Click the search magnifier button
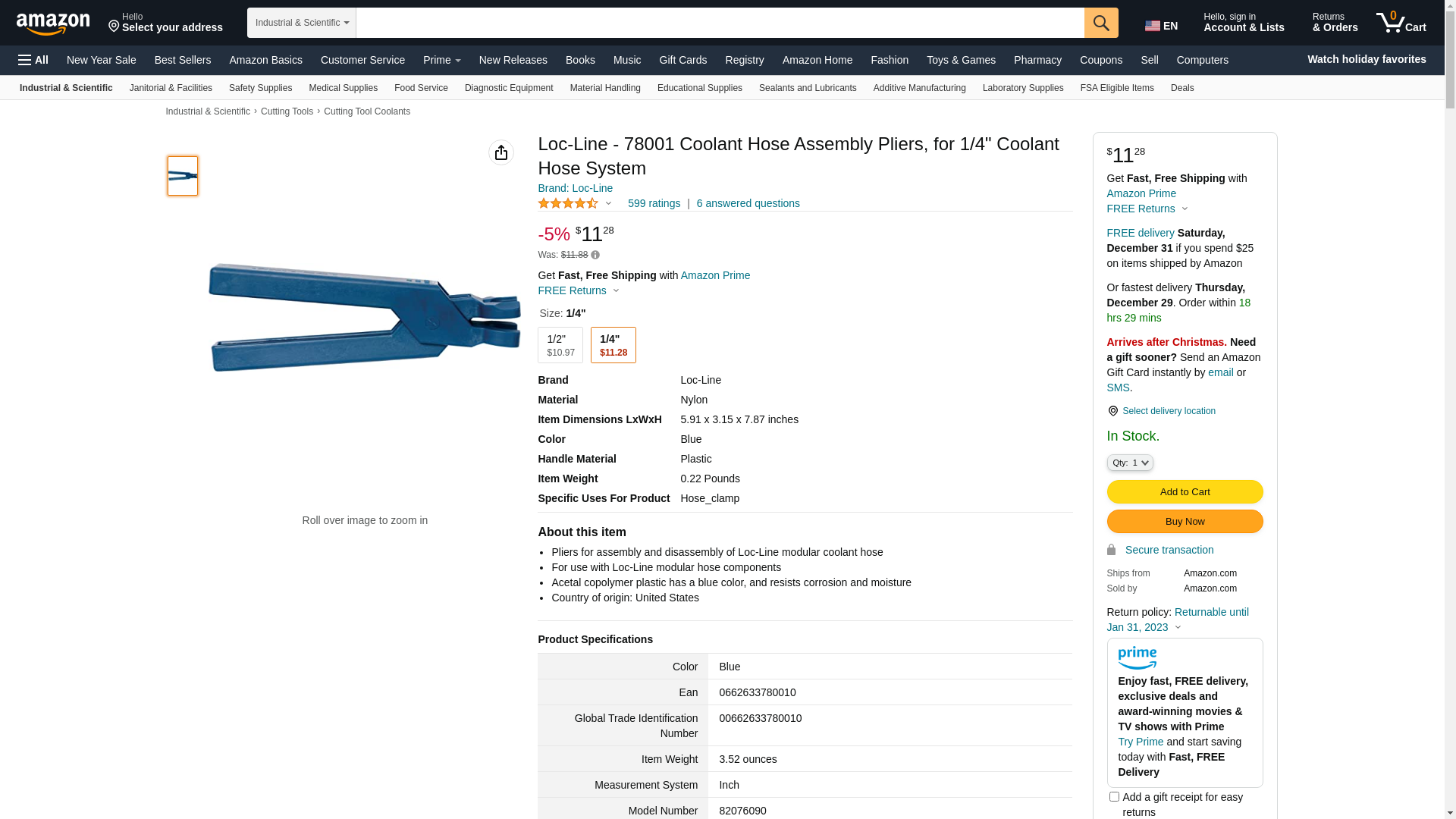Screen dimensions: 1456x819 [1101, 23]
